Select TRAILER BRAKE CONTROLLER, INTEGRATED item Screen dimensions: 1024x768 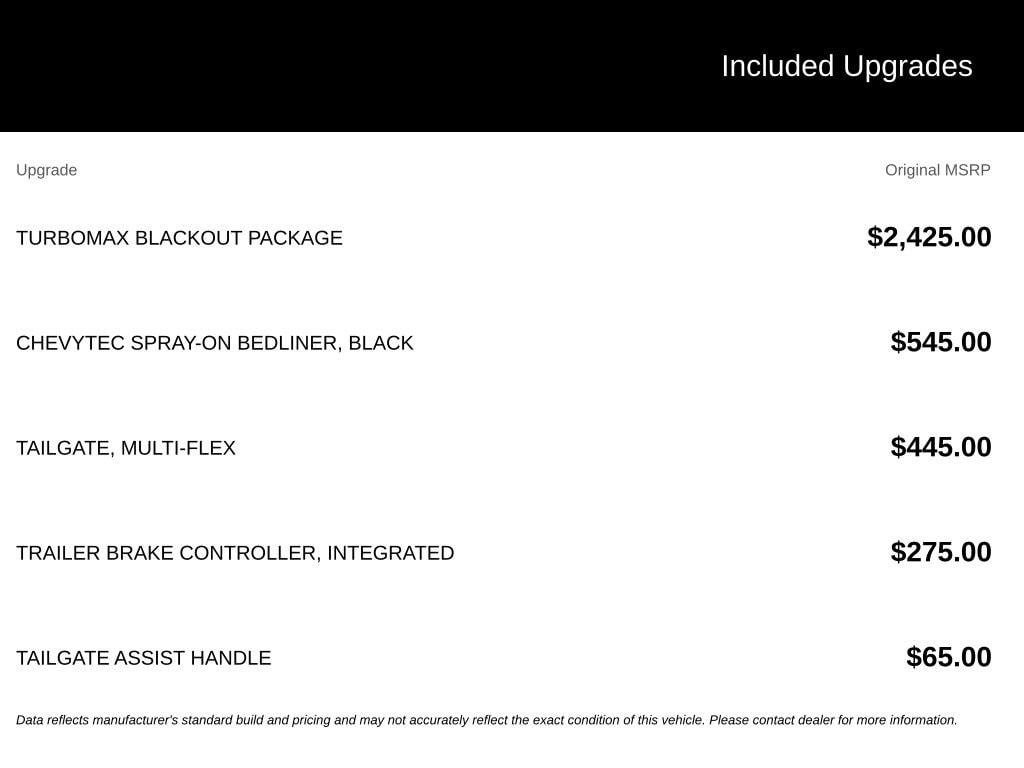(x=234, y=553)
